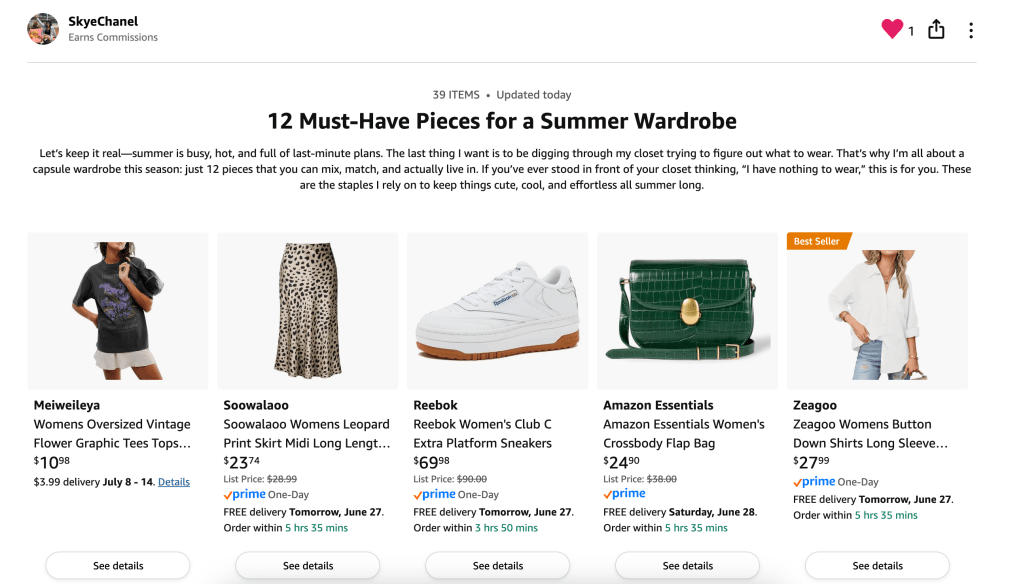This screenshot has height=584, width=1023.
Task: Click See details under the graphic tee
Action: coord(117,565)
